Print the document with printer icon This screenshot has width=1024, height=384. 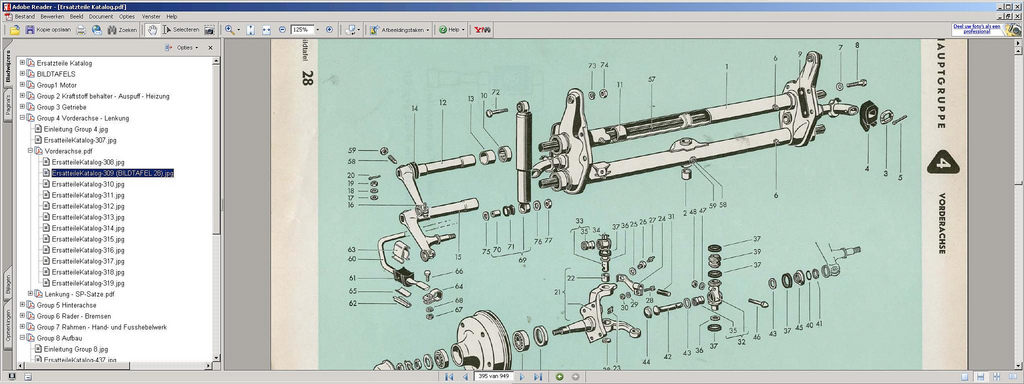click(81, 30)
